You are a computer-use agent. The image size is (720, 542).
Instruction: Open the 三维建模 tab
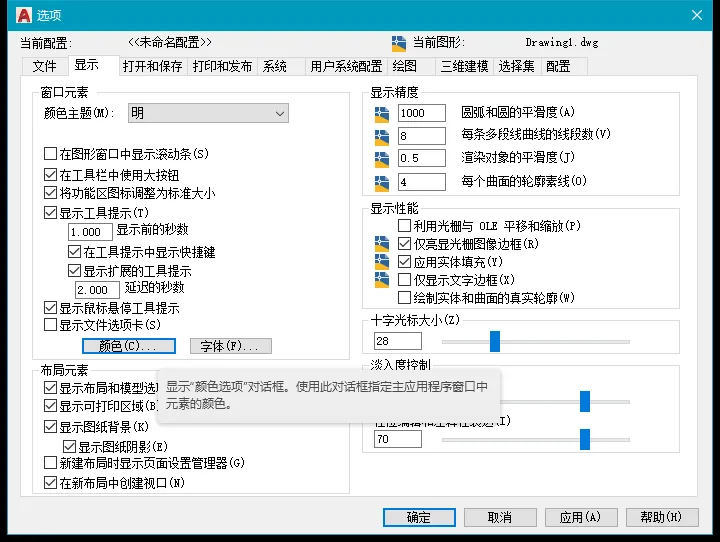click(x=464, y=66)
